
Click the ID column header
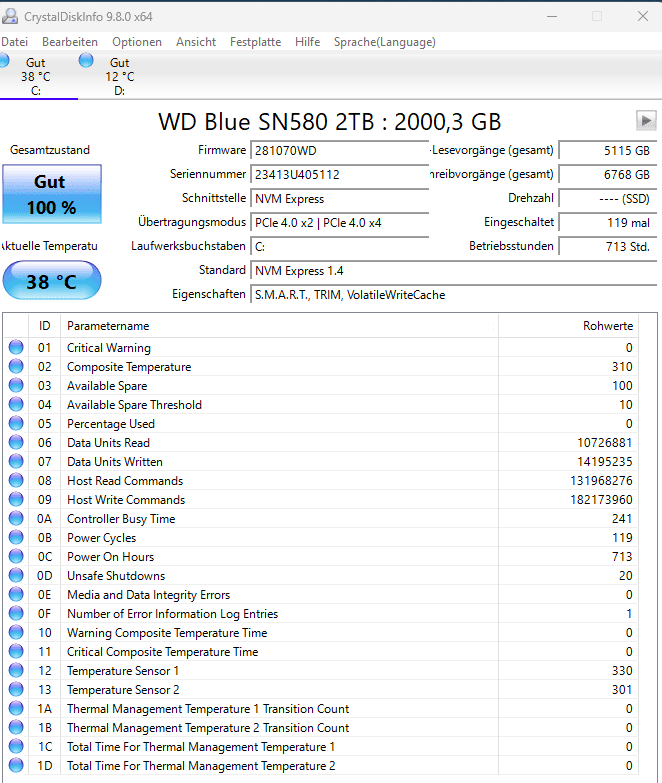pos(44,326)
